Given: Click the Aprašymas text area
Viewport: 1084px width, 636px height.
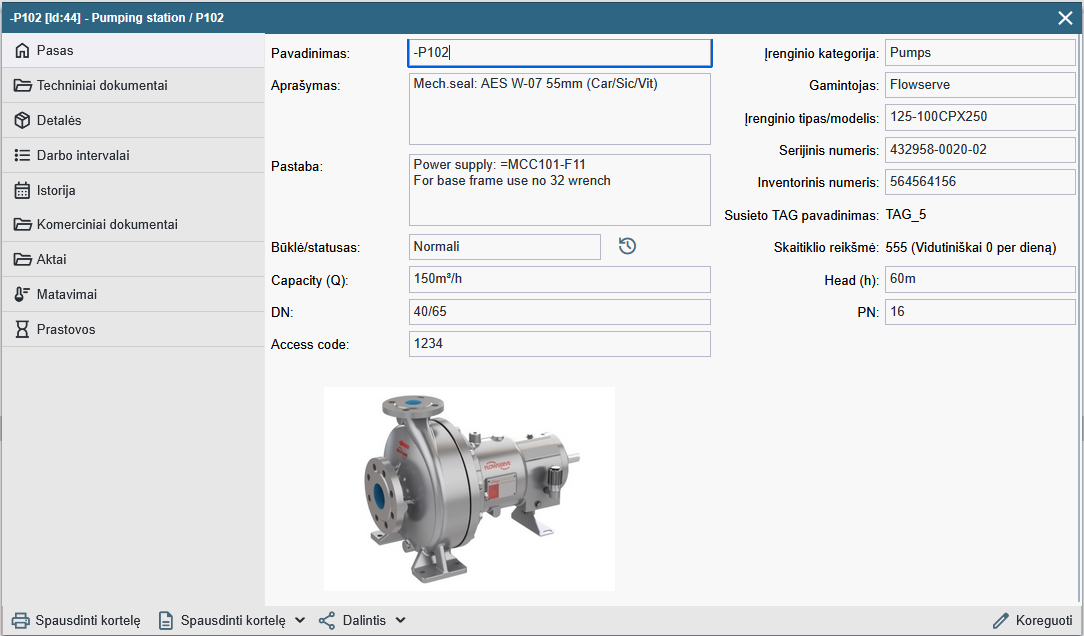Looking at the screenshot, I should click(x=560, y=109).
